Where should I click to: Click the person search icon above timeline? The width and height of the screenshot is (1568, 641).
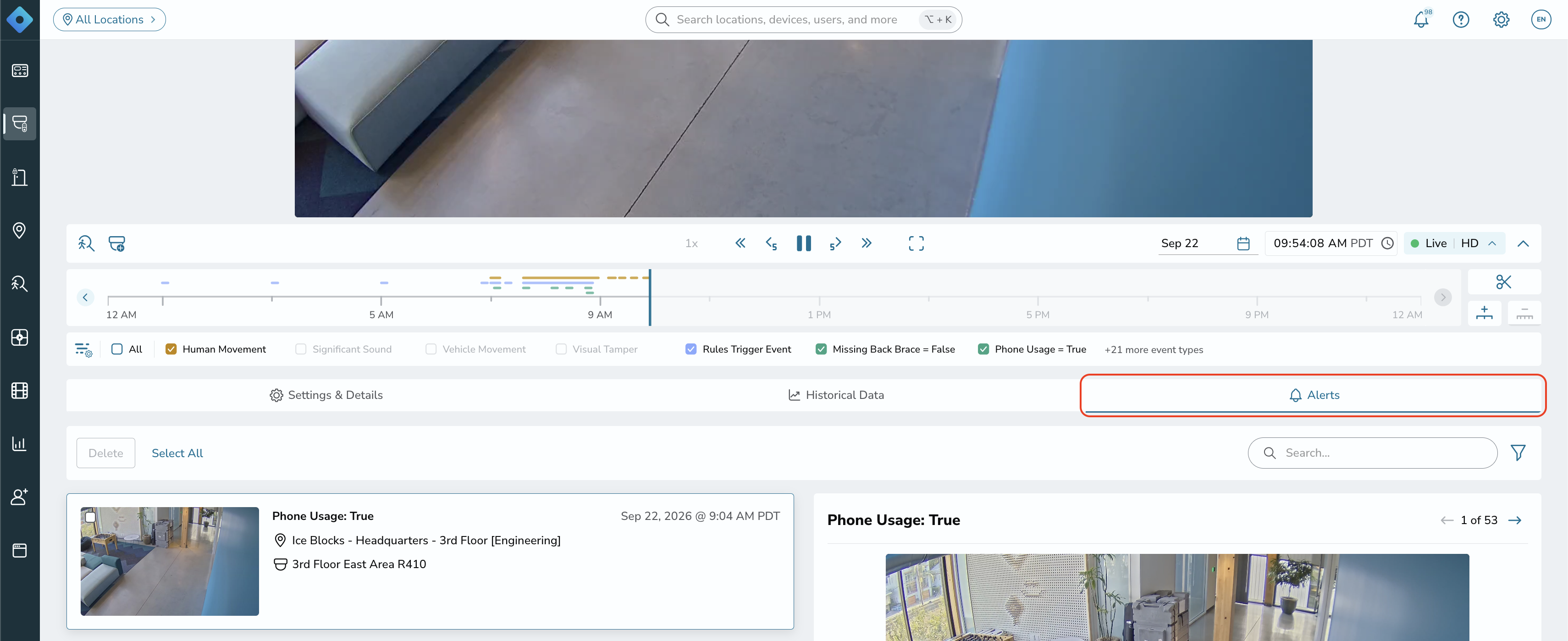[x=86, y=243]
